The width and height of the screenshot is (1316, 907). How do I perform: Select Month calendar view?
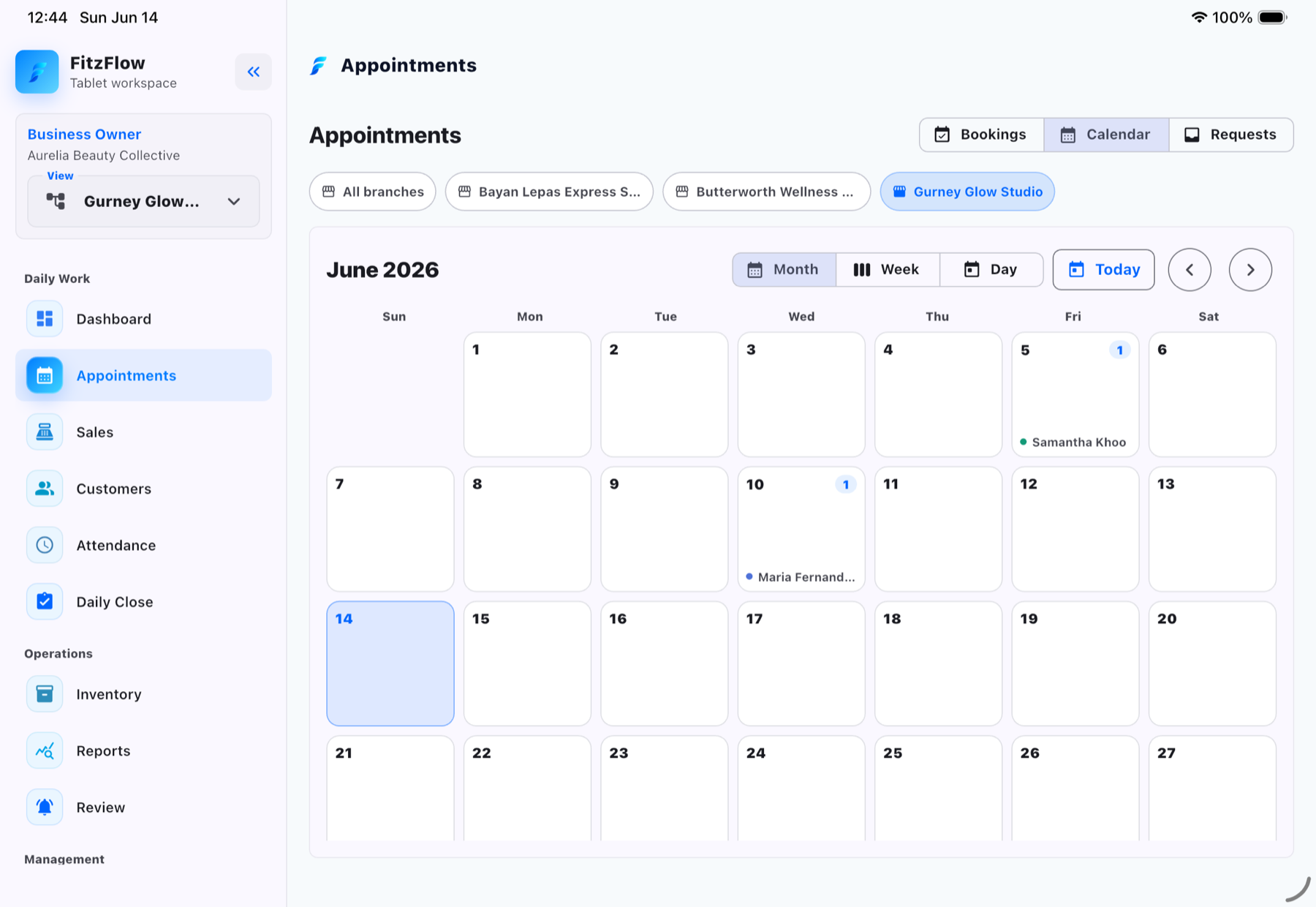[784, 270]
